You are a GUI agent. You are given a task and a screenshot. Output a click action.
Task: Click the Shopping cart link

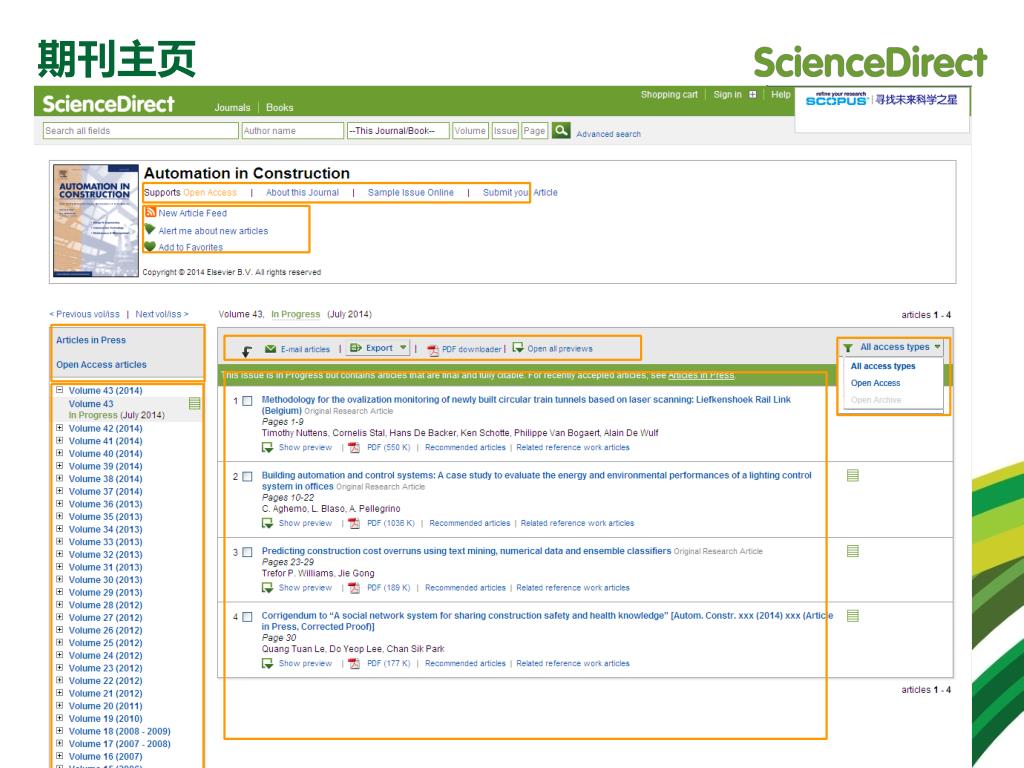point(669,95)
